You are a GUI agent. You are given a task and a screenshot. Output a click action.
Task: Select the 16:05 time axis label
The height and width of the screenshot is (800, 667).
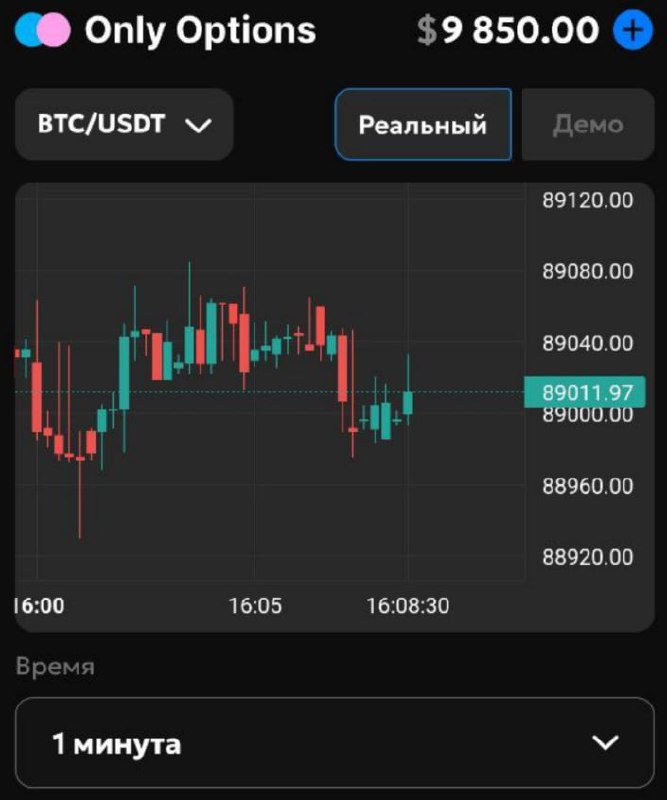[255, 606]
